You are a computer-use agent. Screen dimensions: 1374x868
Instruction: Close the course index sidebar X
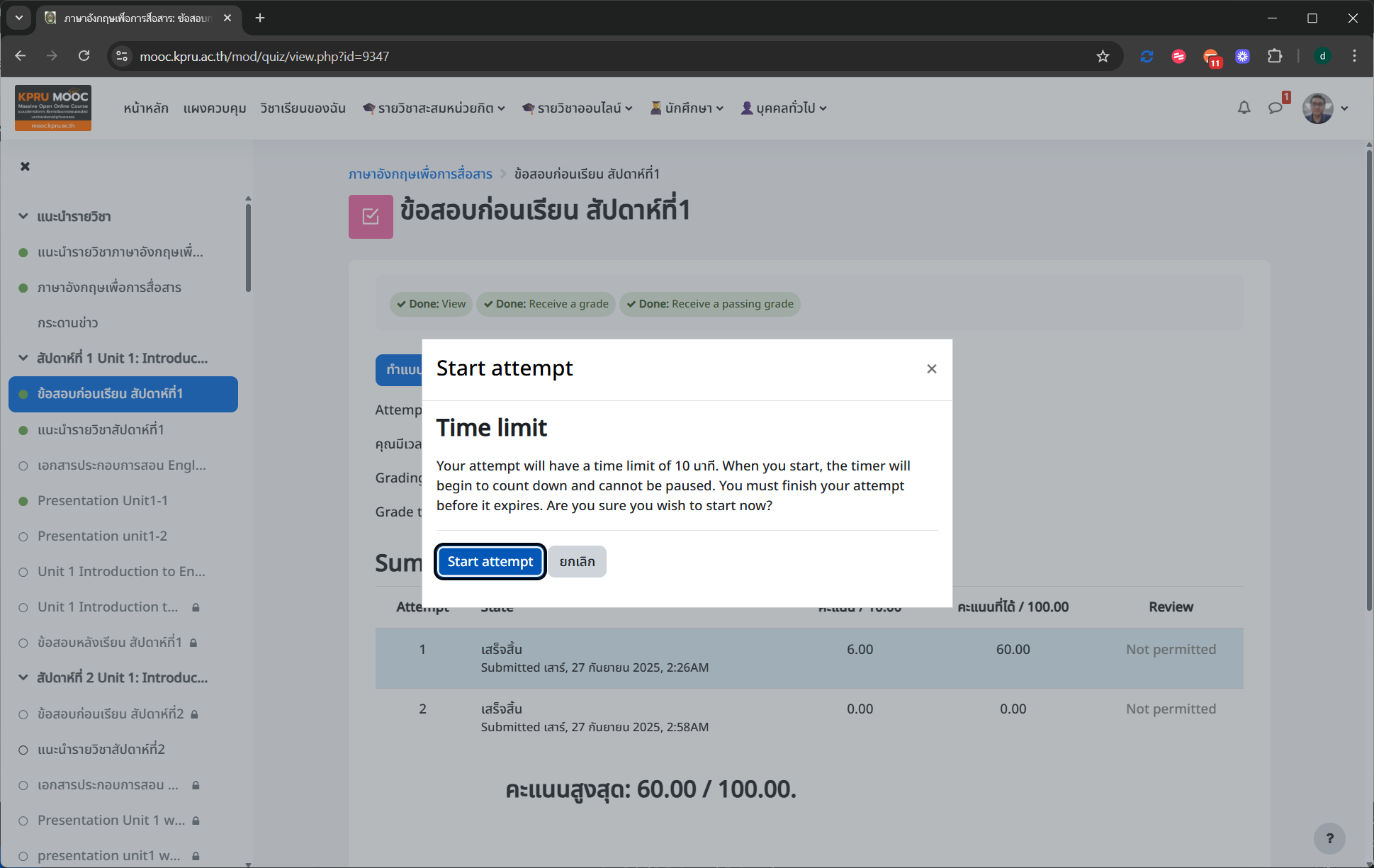25,167
